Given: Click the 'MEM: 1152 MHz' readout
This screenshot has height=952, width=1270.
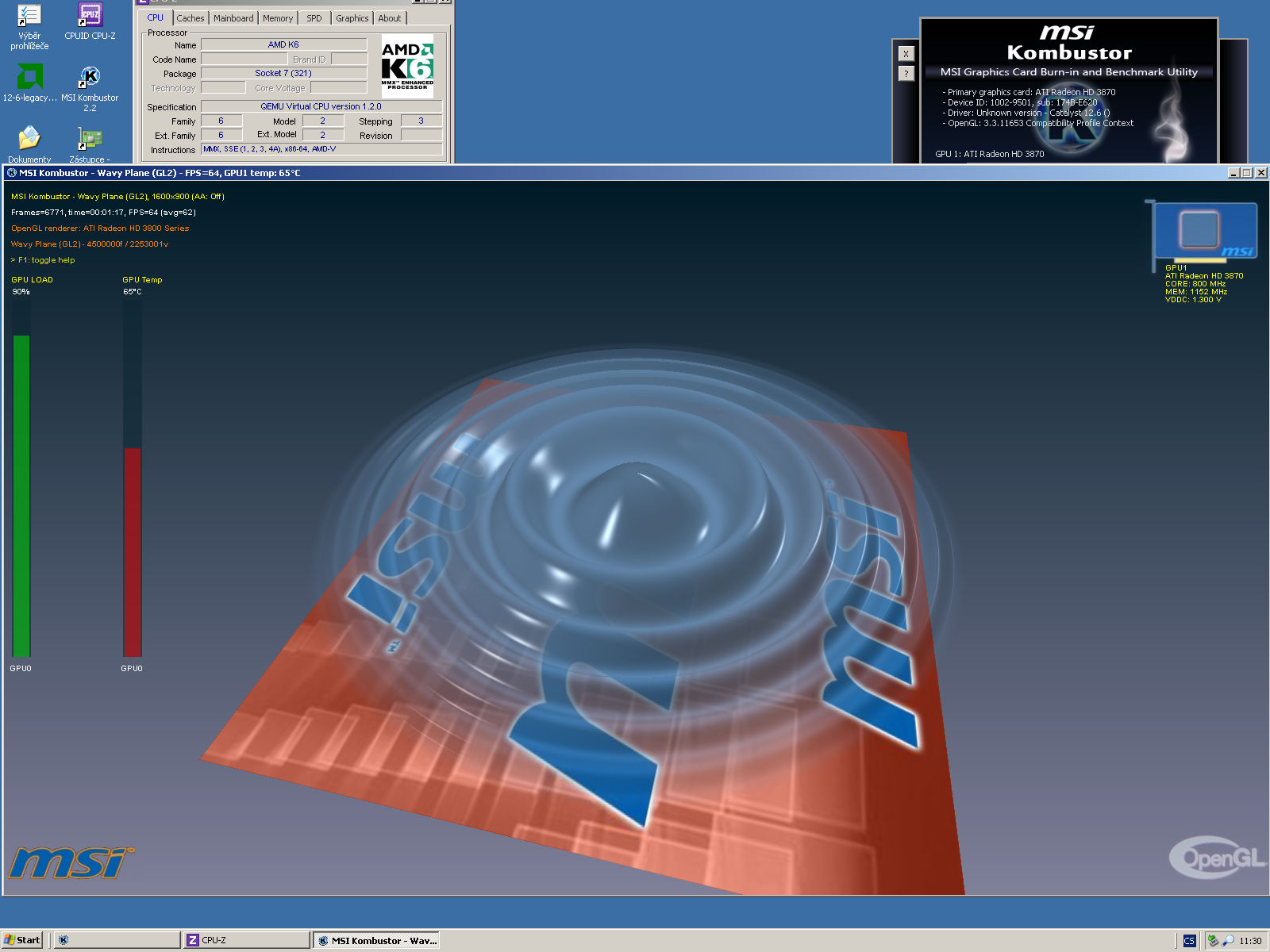Looking at the screenshot, I should [1196, 292].
